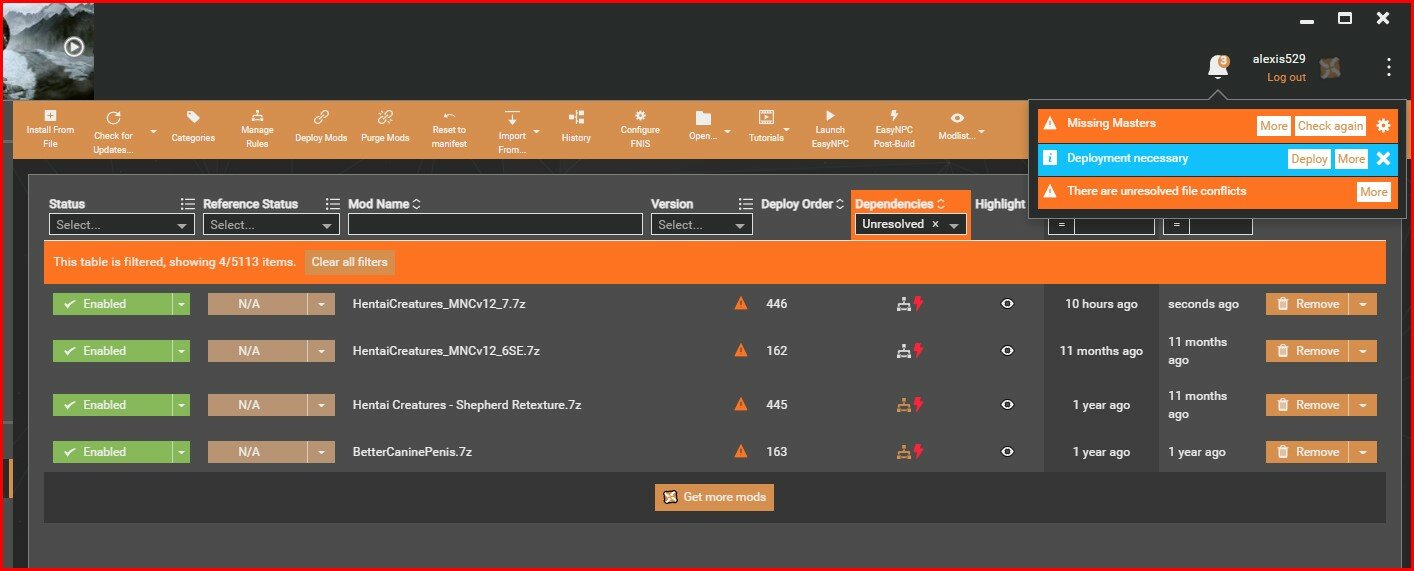Clear the Unresolved dependency filter x
This screenshot has height=571, width=1414.
point(935,225)
